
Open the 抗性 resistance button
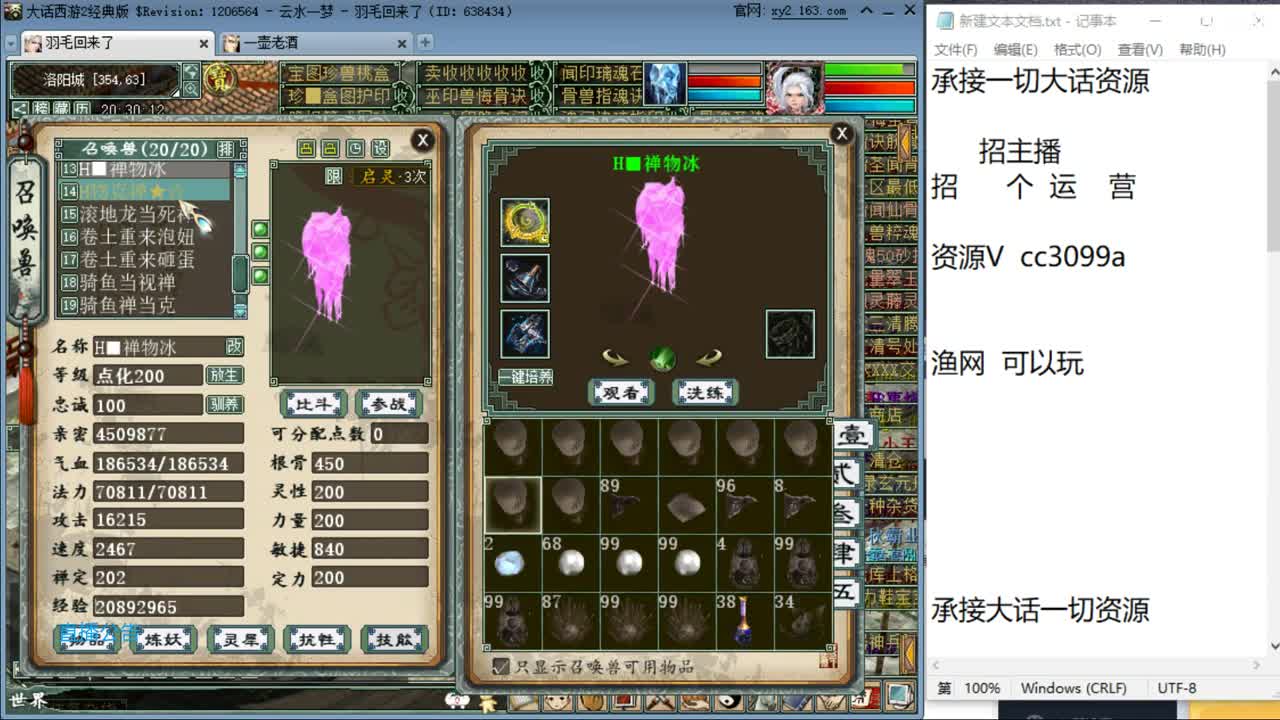coord(317,639)
